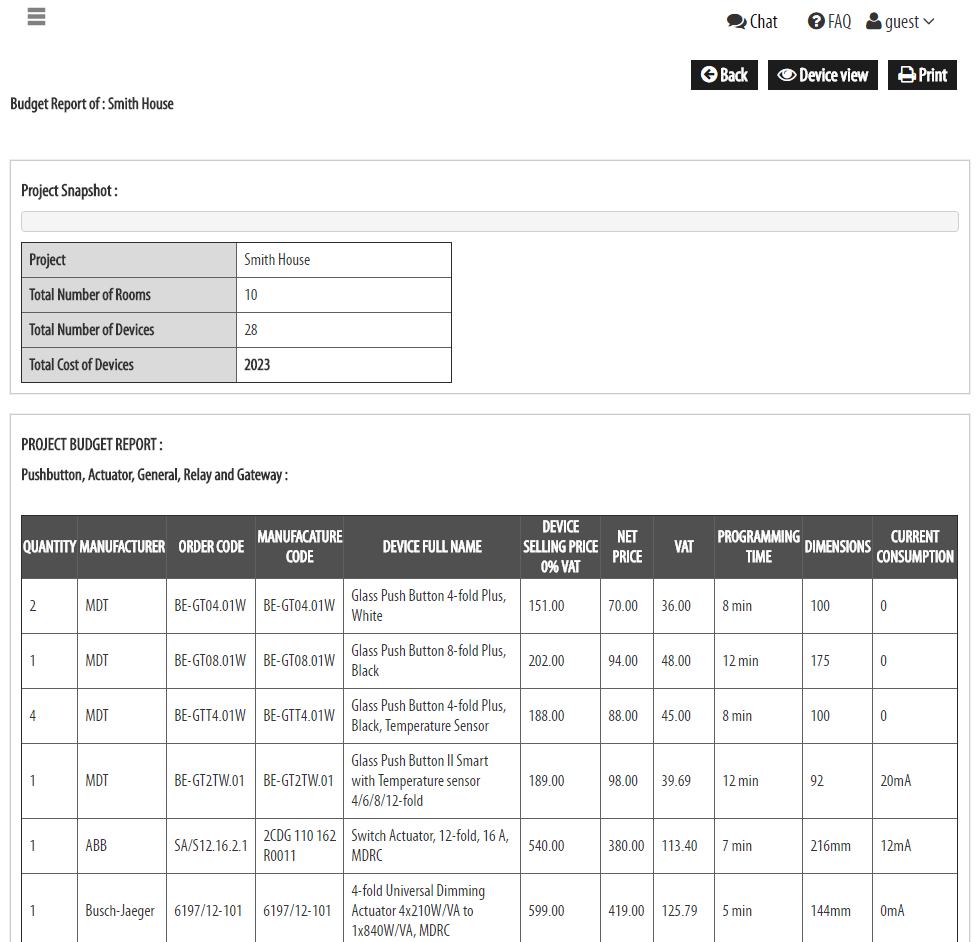Screen dimensions: 977x942
Task: Select manufacture code 2CDG 110 162 R0011
Action: click(300, 846)
